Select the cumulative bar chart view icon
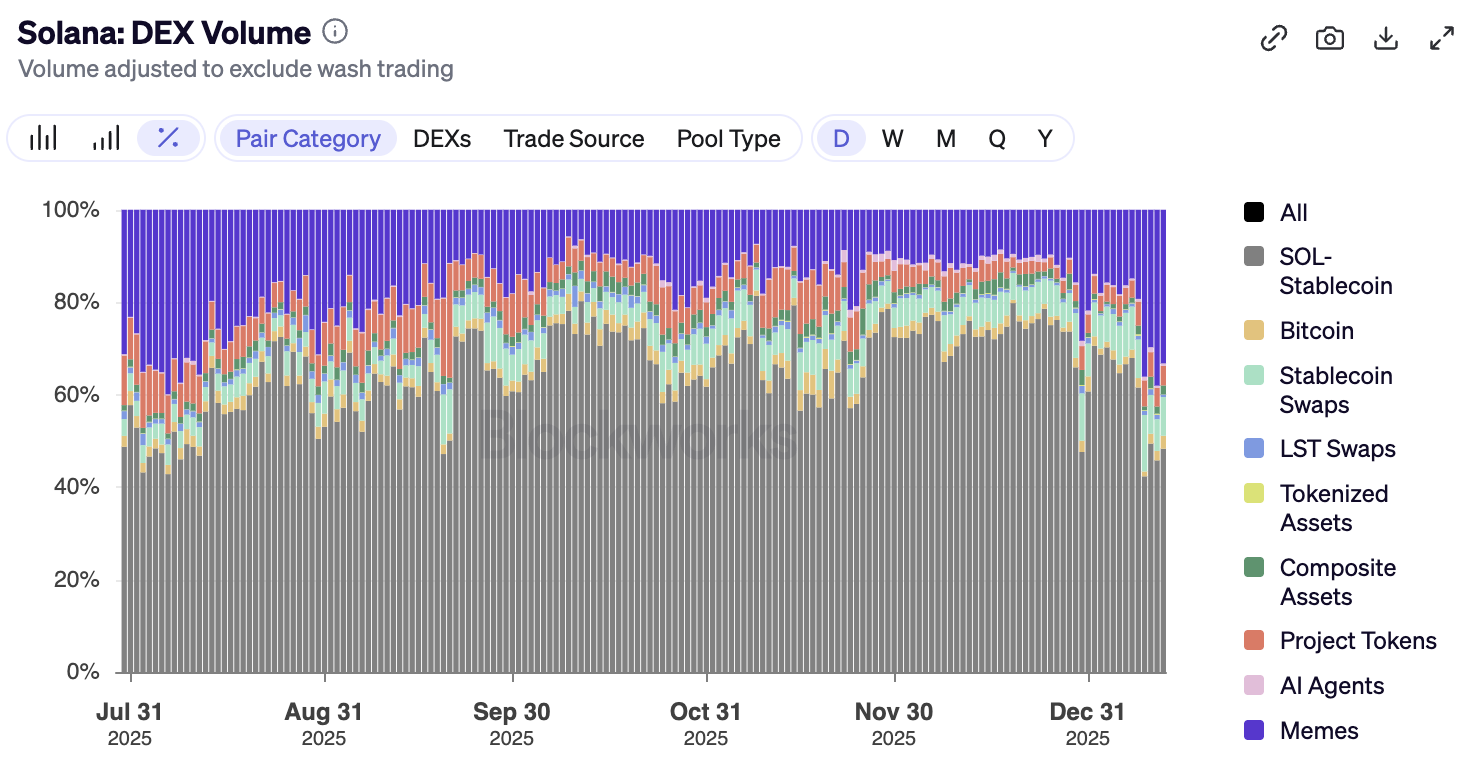Image resolution: width=1478 pixels, height=768 pixels. pos(105,138)
